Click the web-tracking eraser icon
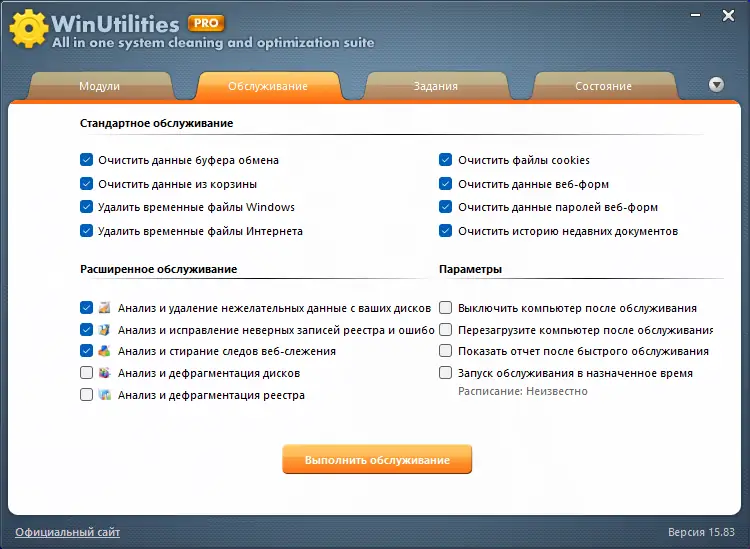The height and width of the screenshot is (549, 750). pyautogui.click(x=104, y=351)
